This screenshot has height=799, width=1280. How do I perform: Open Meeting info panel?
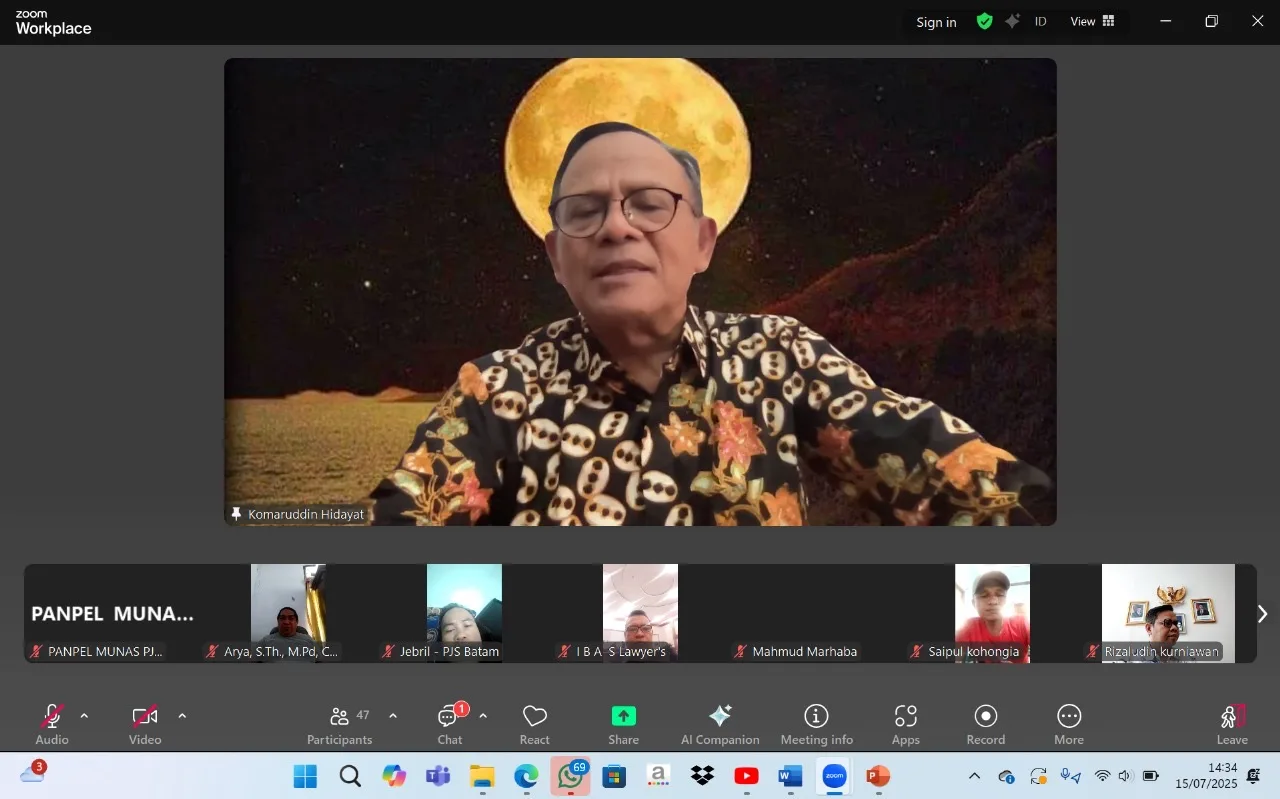point(816,724)
